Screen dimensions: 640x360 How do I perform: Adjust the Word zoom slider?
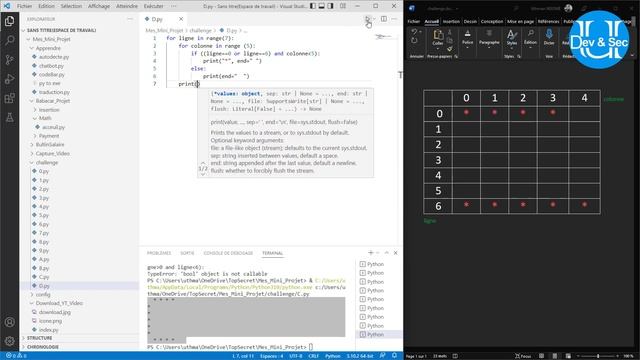click(x=598, y=356)
